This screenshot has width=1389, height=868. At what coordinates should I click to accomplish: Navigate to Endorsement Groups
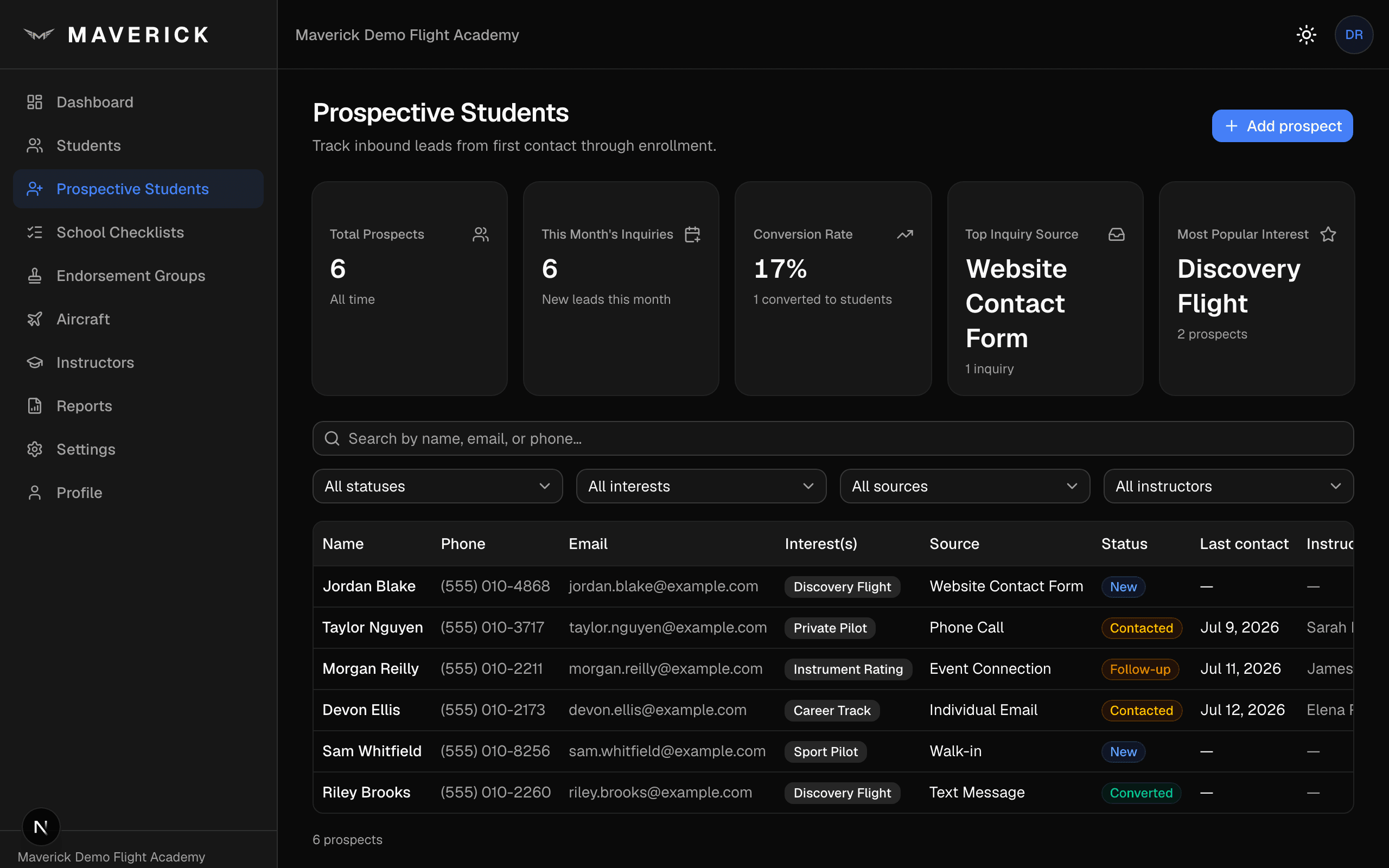(138, 276)
